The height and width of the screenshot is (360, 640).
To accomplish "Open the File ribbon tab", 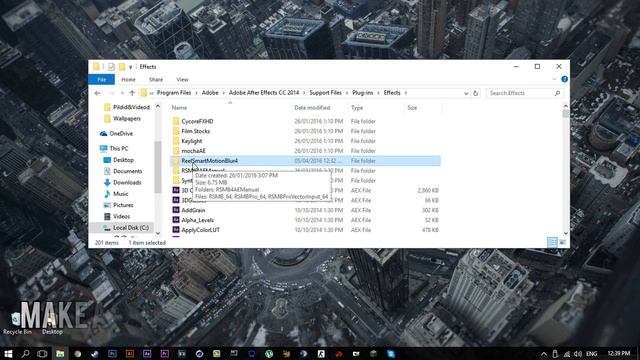I will point(102,79).
